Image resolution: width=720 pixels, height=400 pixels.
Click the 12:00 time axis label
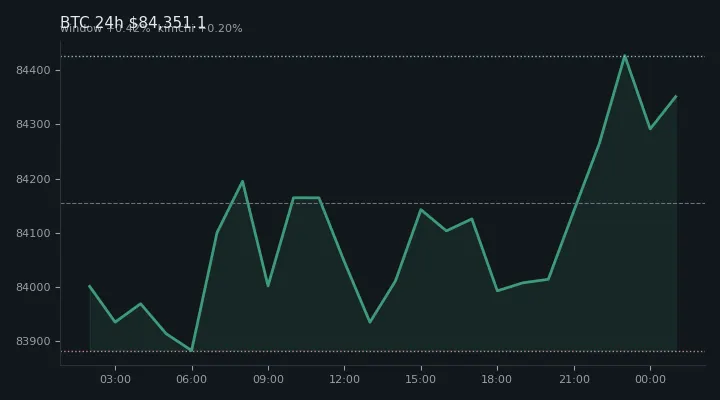[x=344, y=379]
